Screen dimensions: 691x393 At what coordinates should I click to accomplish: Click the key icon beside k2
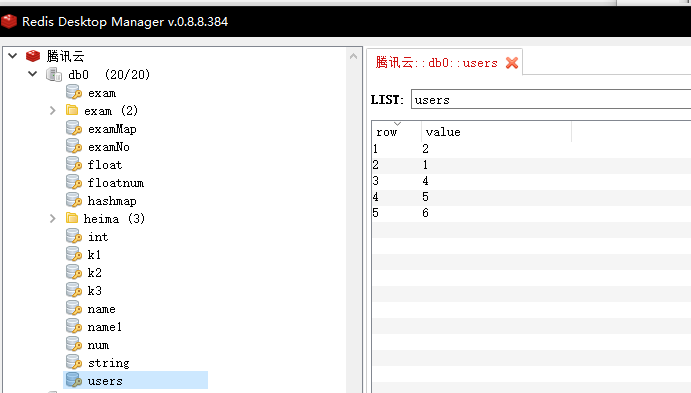click(74, 273)
